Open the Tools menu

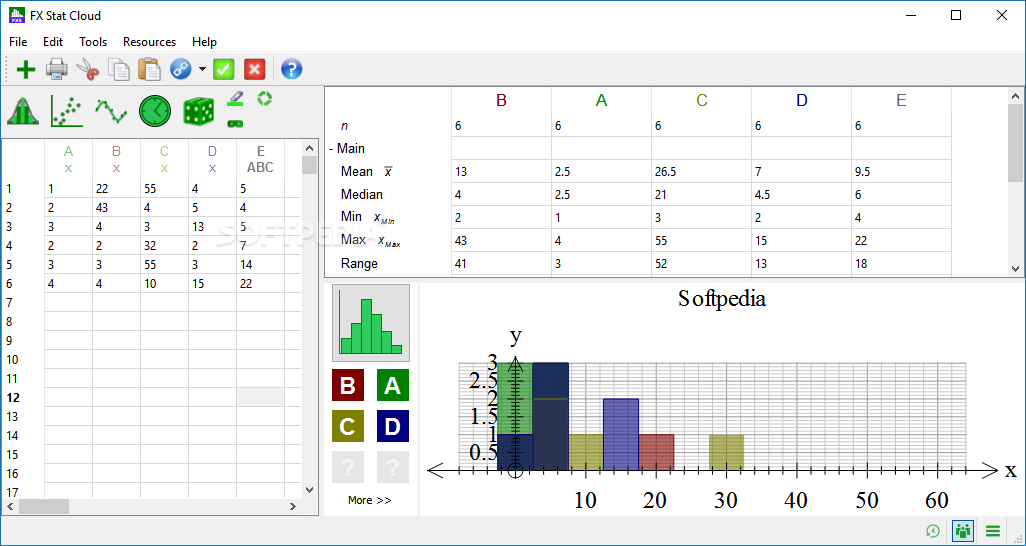tap(93, 42)
